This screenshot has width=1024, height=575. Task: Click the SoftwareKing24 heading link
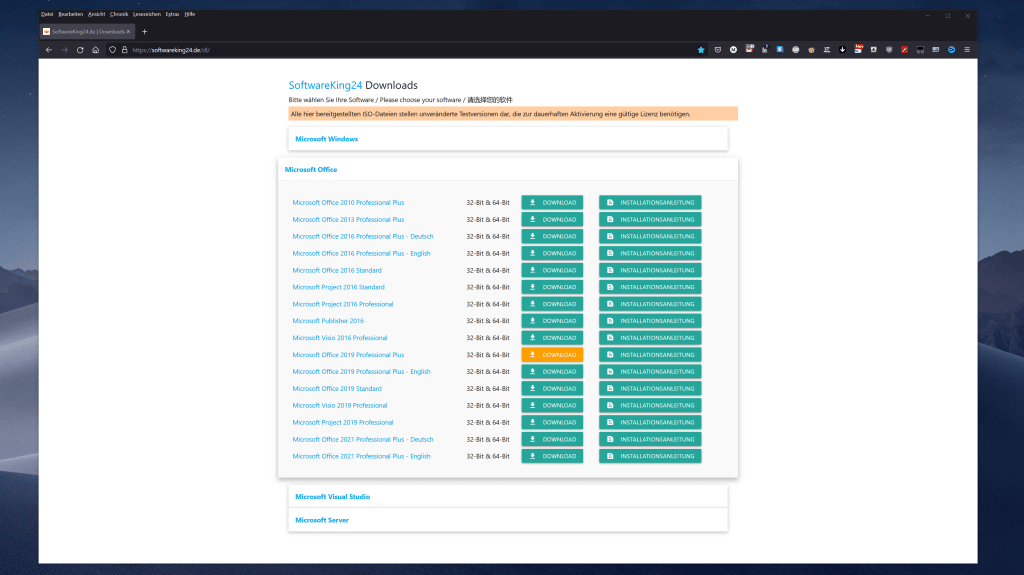(x=325, y=85)
